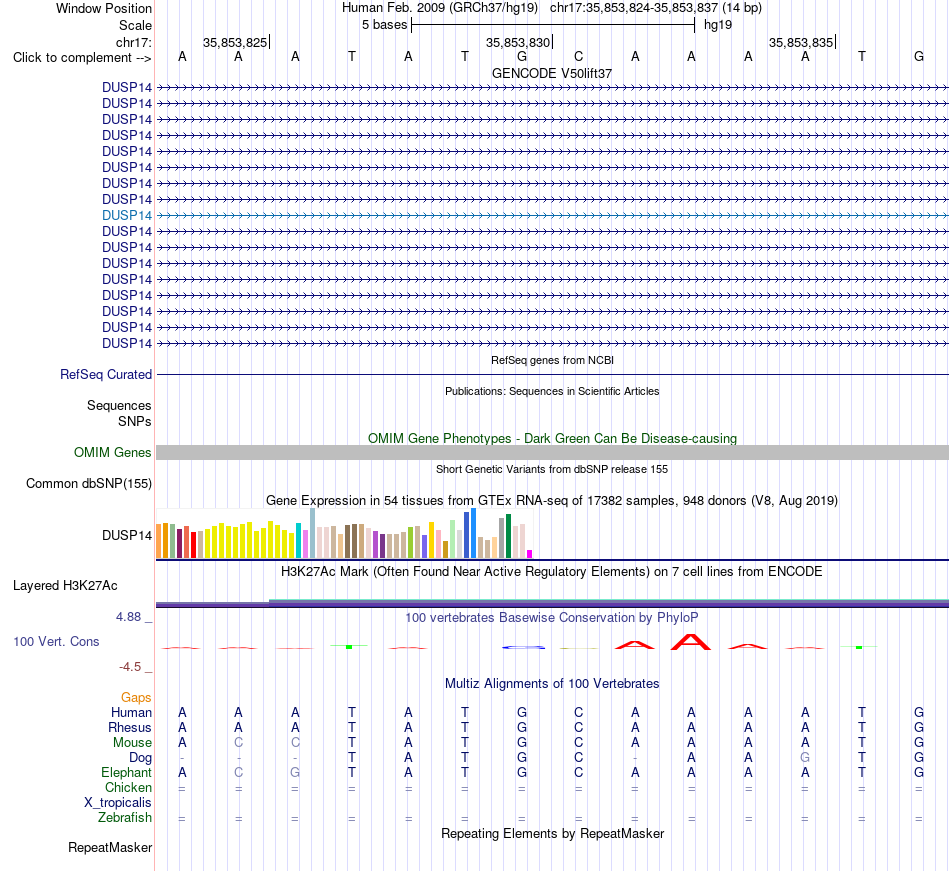Viewport: 950px width, 871px height.
Task: Click the orange Gaps label
Action: coord(136,698)
